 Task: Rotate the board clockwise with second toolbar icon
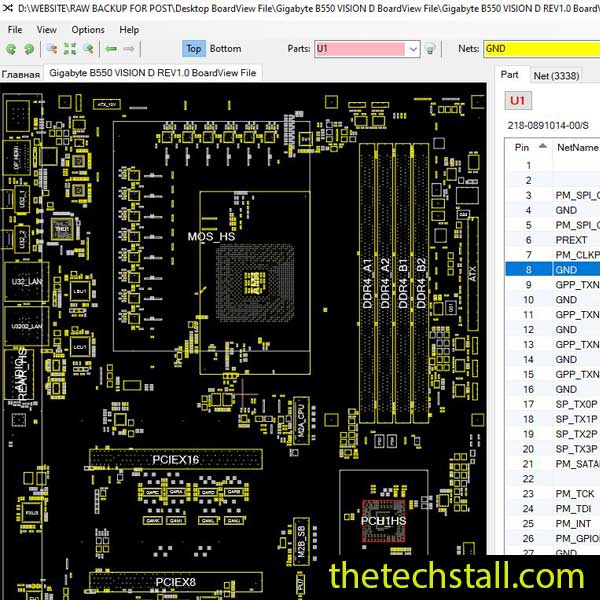point(29,49)
